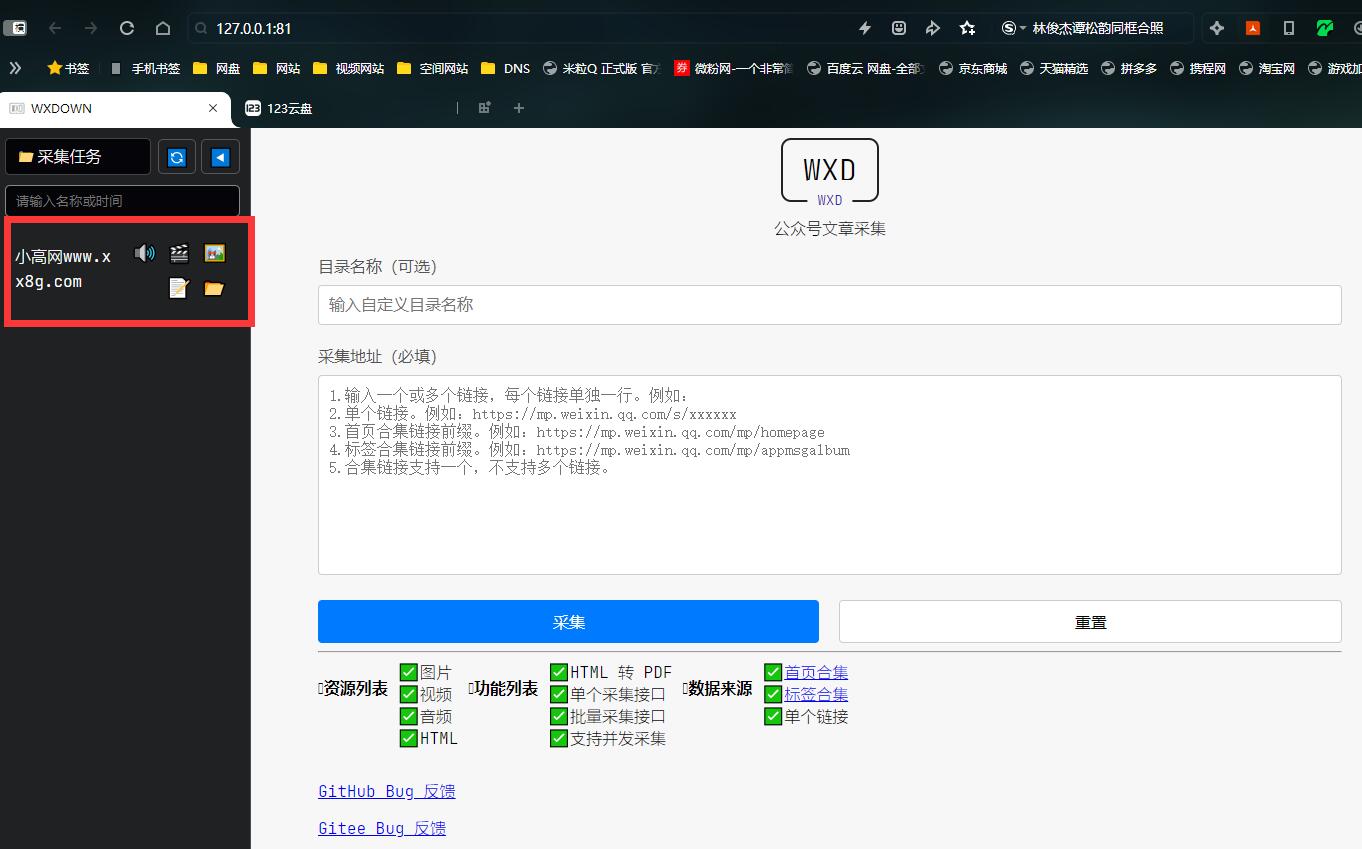Open the orange PDF extension icon

pos(1253,28)
